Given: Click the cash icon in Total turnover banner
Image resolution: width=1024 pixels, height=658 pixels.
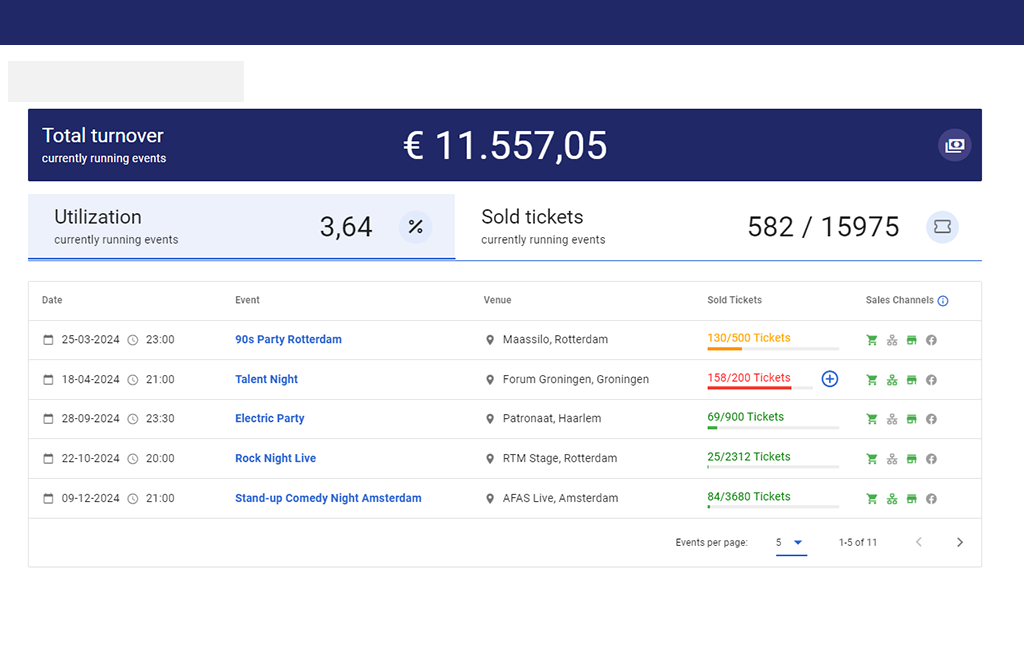Looking at the screenshot, I should (x=954, y=145).
